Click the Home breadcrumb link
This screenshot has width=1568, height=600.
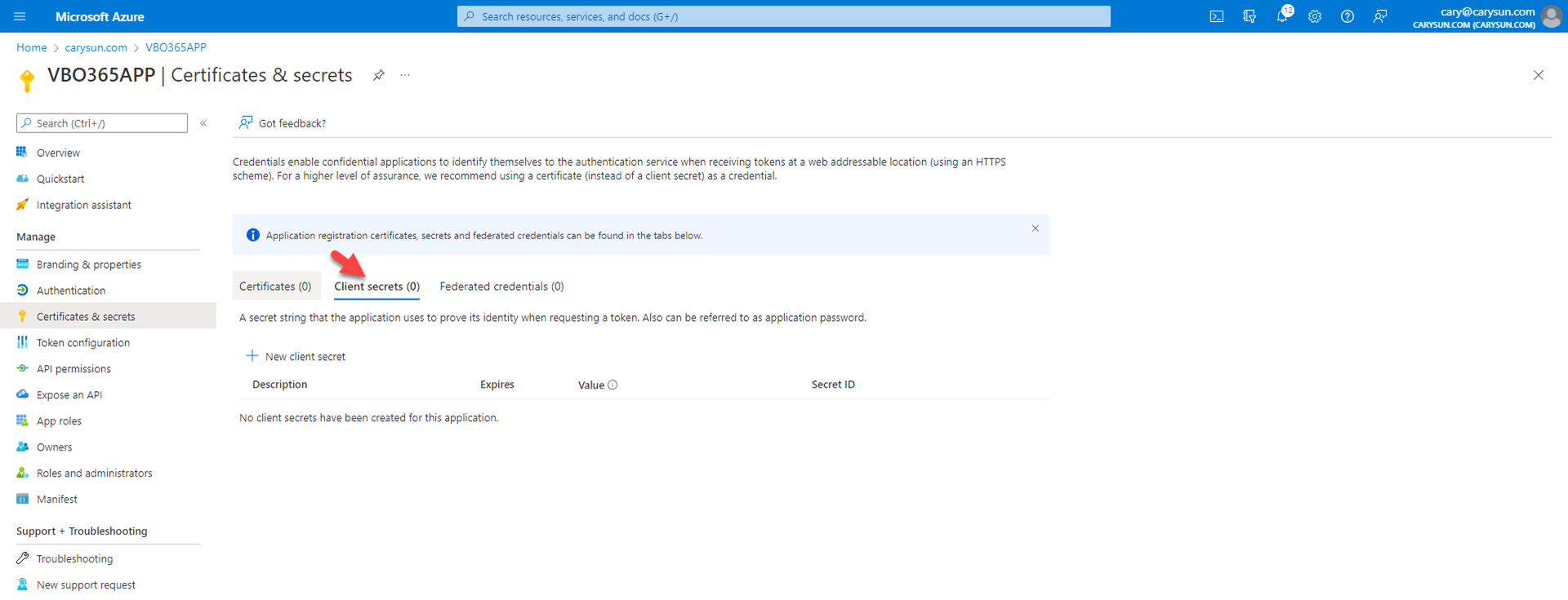(32, 47)
